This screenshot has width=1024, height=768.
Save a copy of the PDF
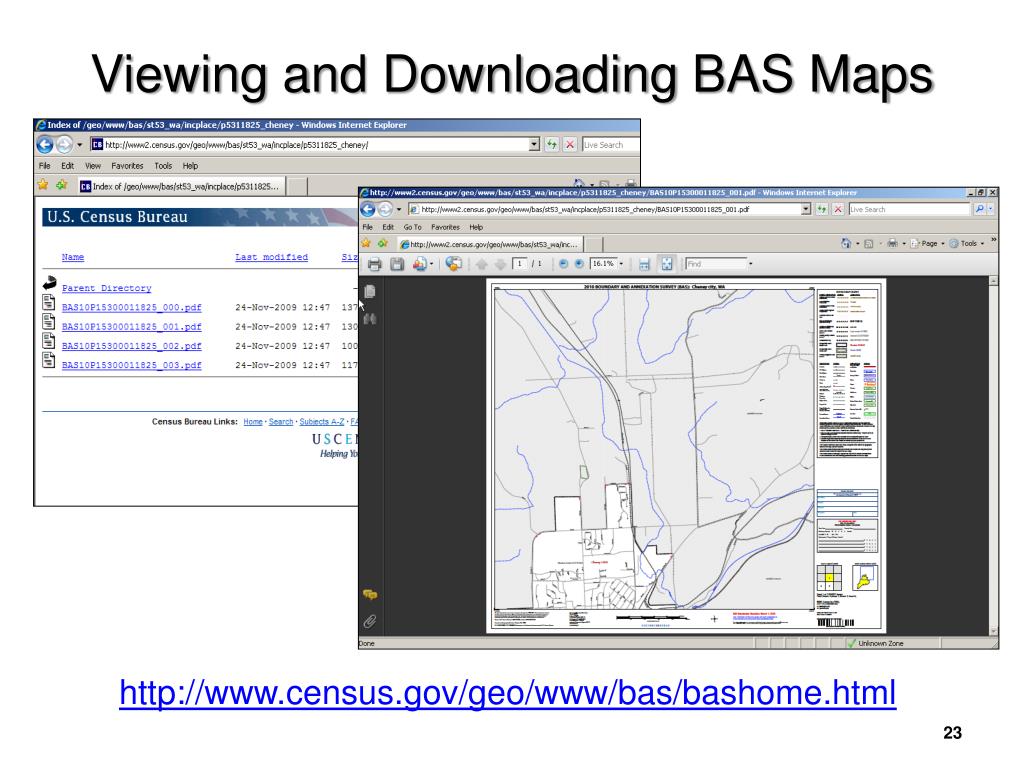pos(396,264)
